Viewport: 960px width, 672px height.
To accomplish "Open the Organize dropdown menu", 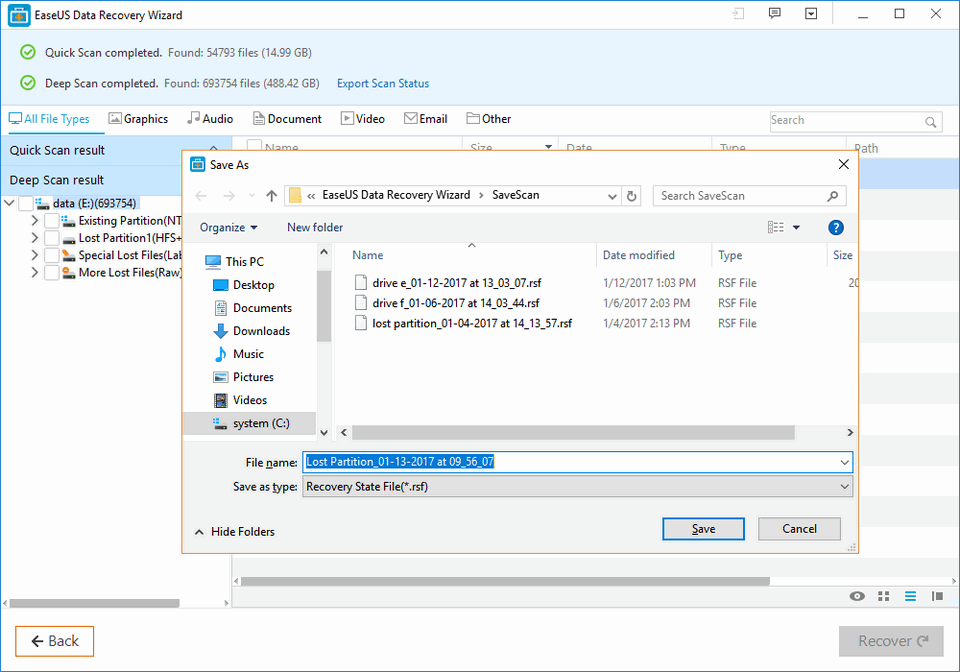I will point(228,227).
